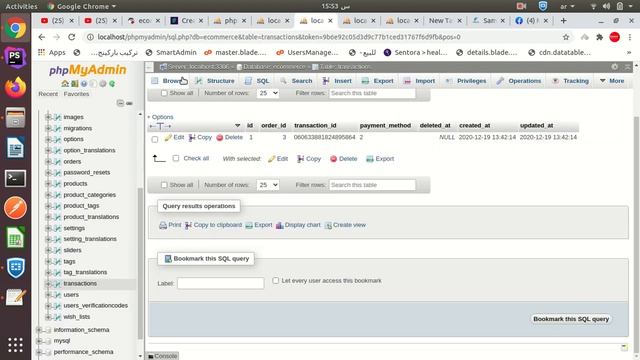Open Display chart for results

pyautogui.click(x=298, y=225)
